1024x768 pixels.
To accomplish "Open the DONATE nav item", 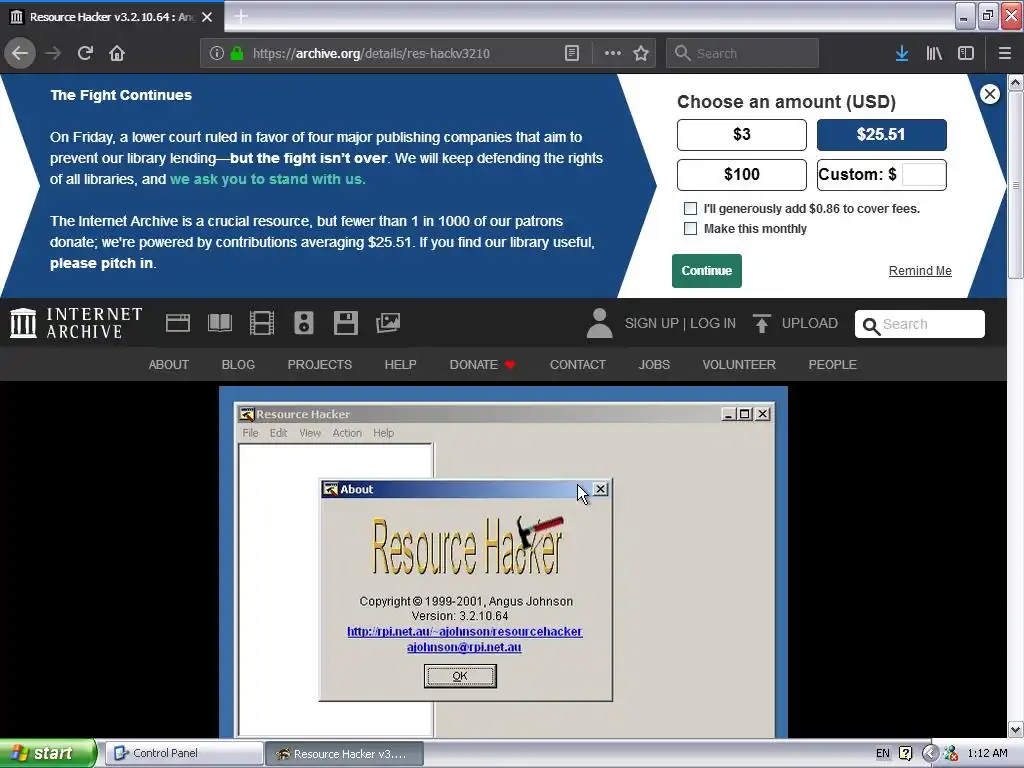I will click(482, 364).
